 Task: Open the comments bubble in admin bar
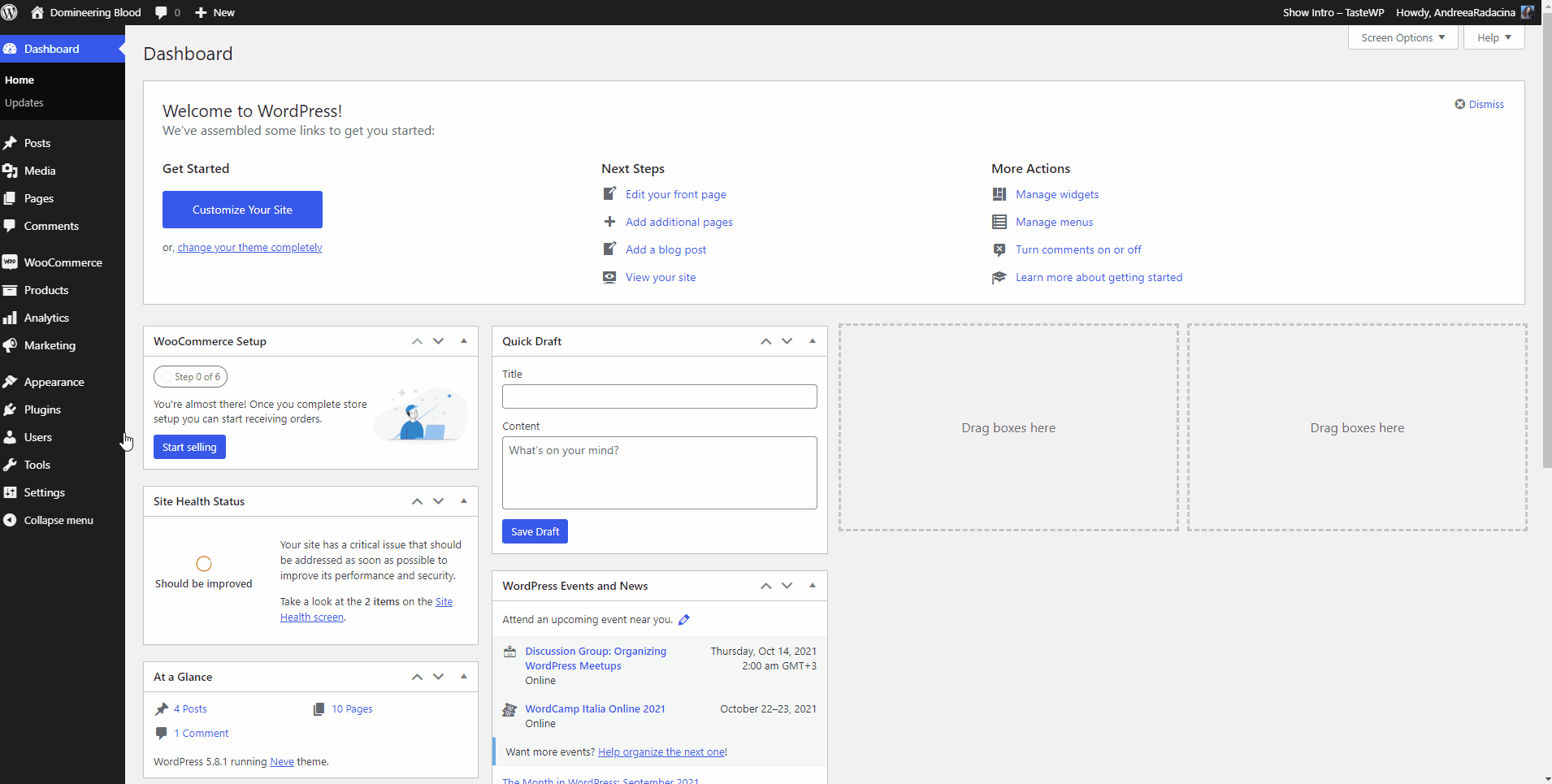click(161, 12)
